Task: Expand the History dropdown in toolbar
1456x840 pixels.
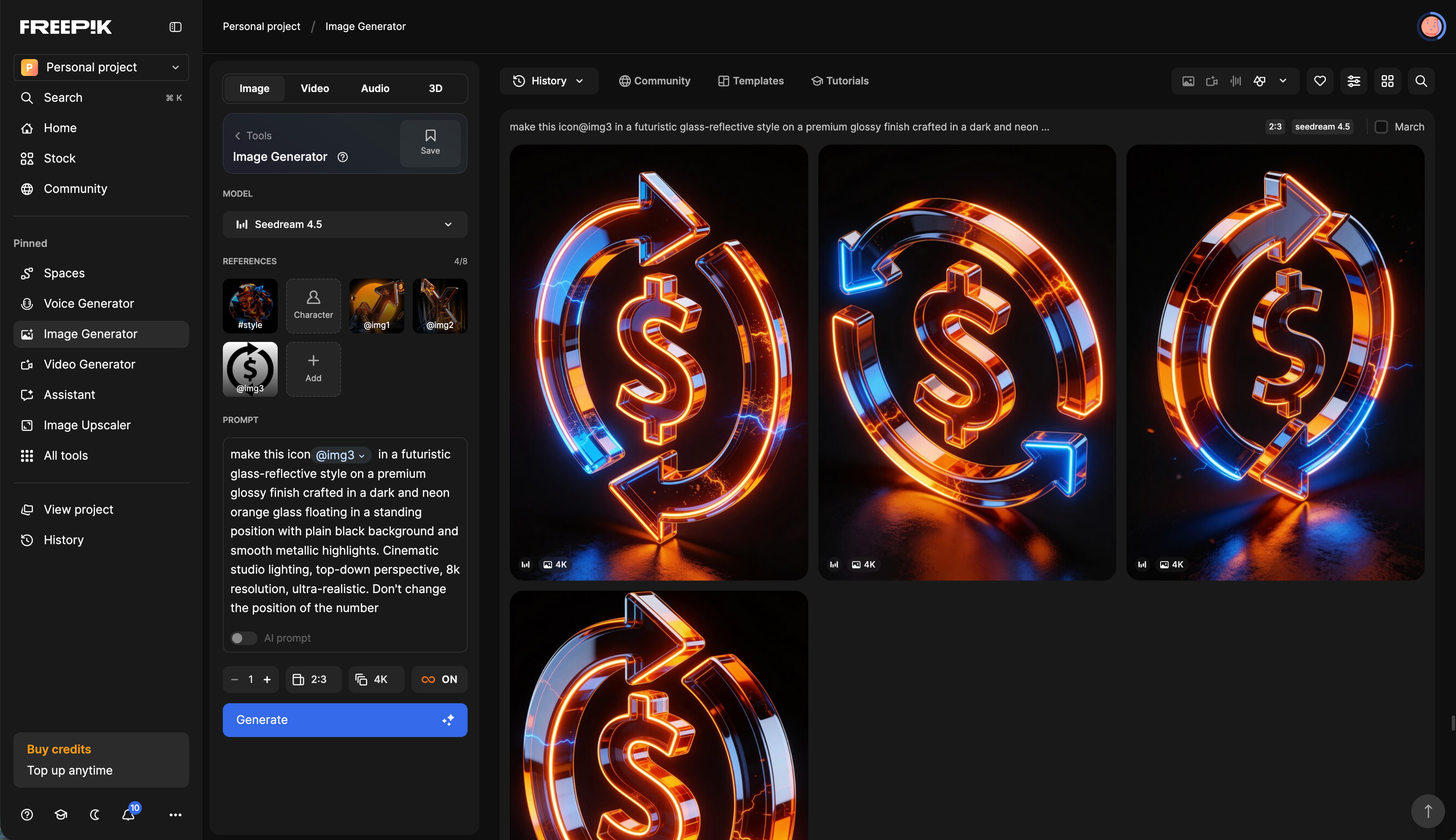Action: pyautogui.click(x=548, y=81)
